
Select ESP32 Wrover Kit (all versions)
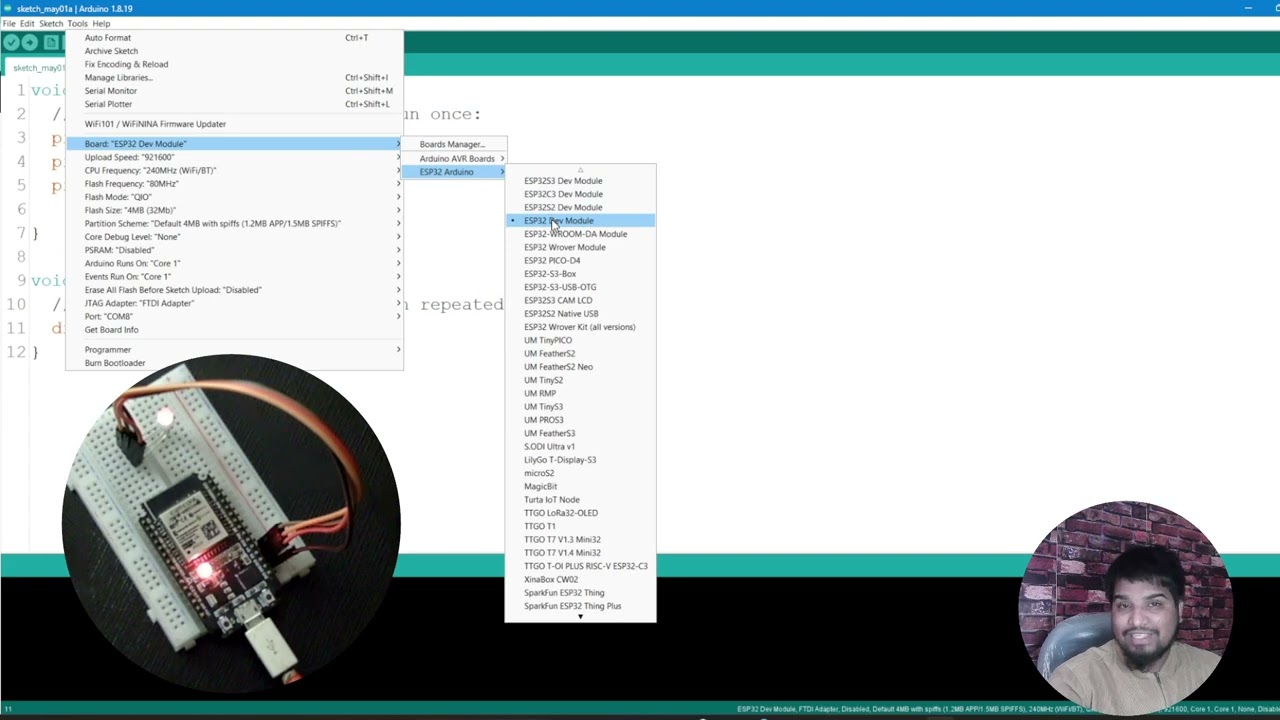(580, 327)
